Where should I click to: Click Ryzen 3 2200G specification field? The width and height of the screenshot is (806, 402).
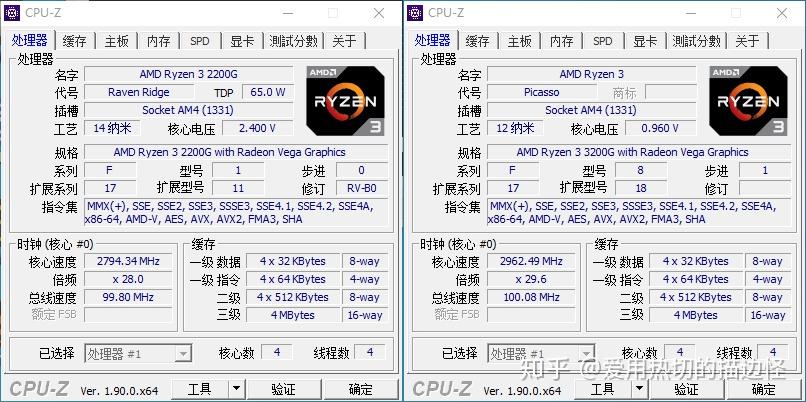tap(236, 152)
